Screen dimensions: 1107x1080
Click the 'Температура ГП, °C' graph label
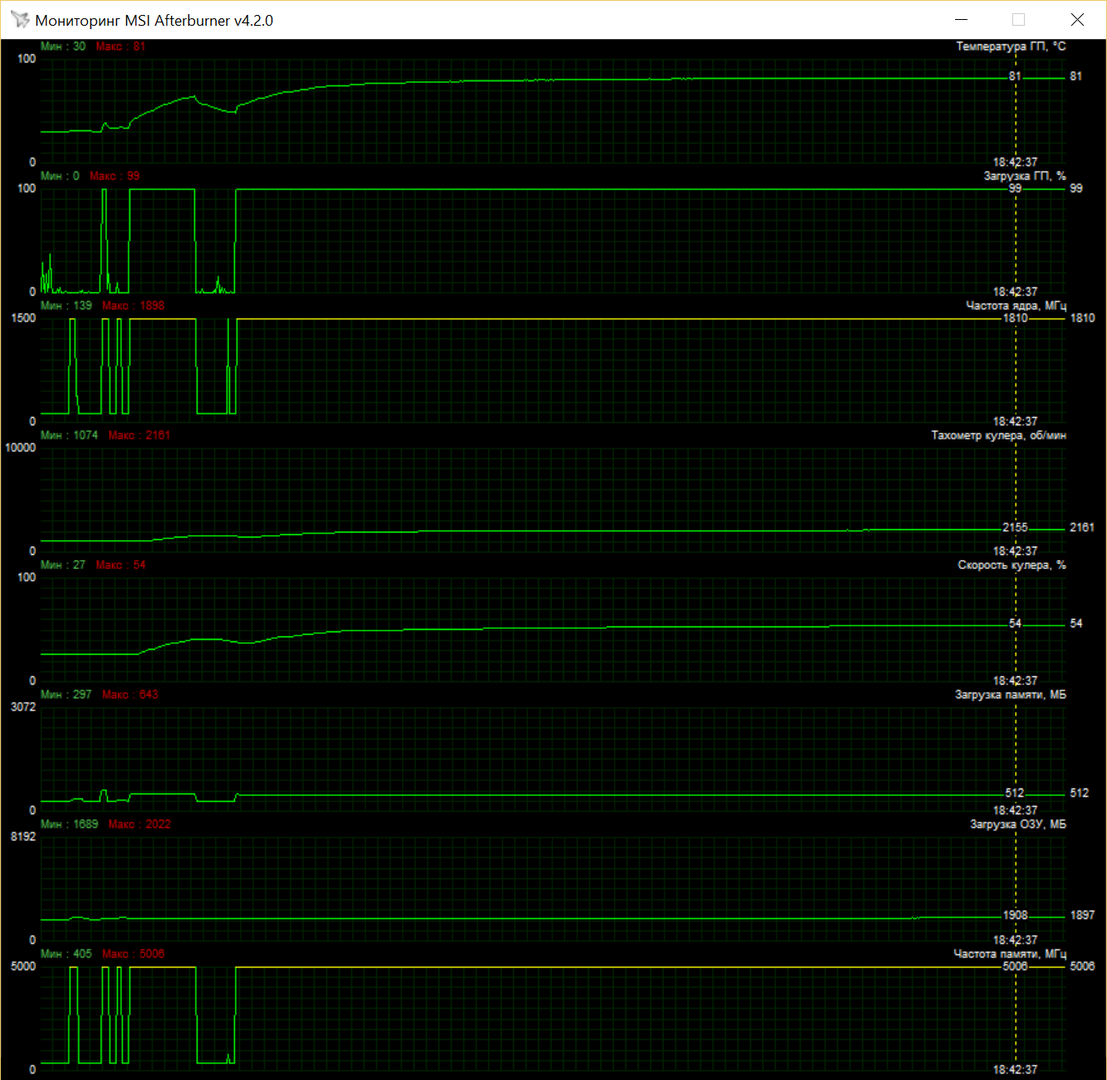click(x=1011, y=47)
